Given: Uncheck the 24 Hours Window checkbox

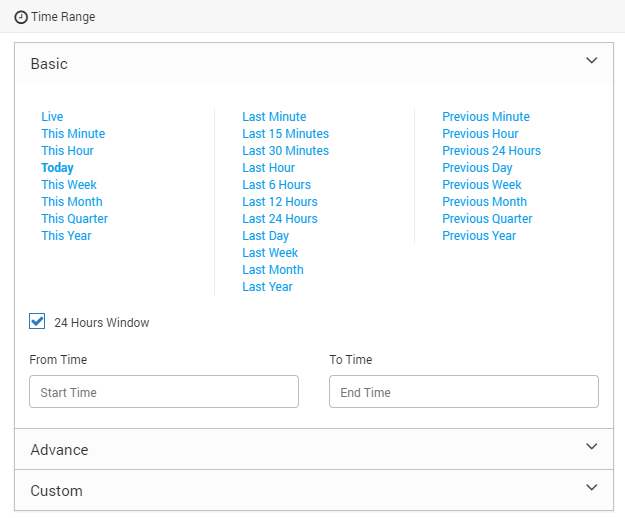Looking at the screenshot, I should 37,321.
